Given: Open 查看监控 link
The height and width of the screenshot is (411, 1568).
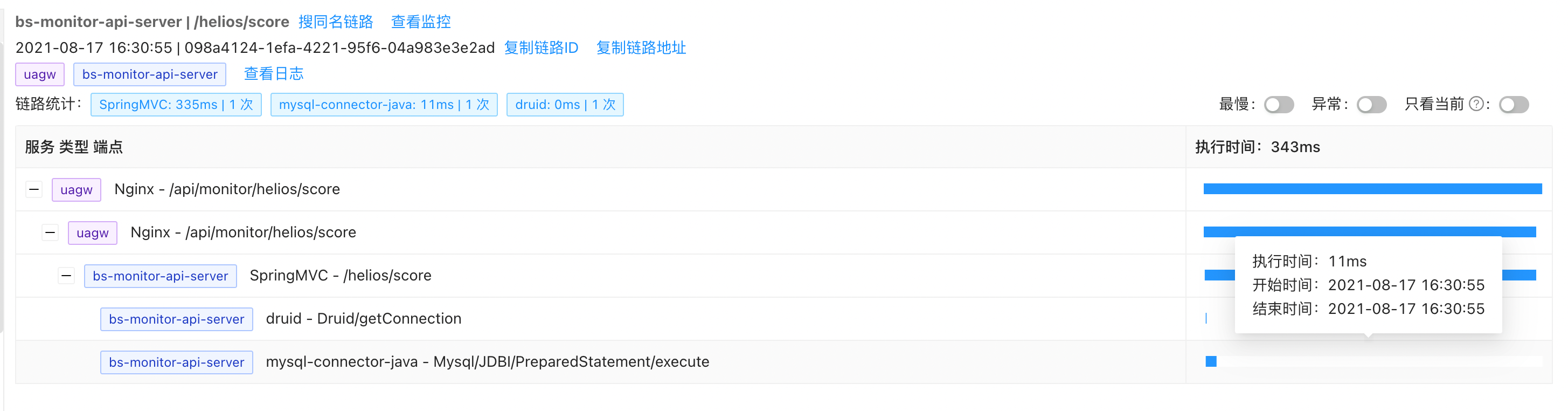Looking at the screenshot, I should tap(421, 22).
